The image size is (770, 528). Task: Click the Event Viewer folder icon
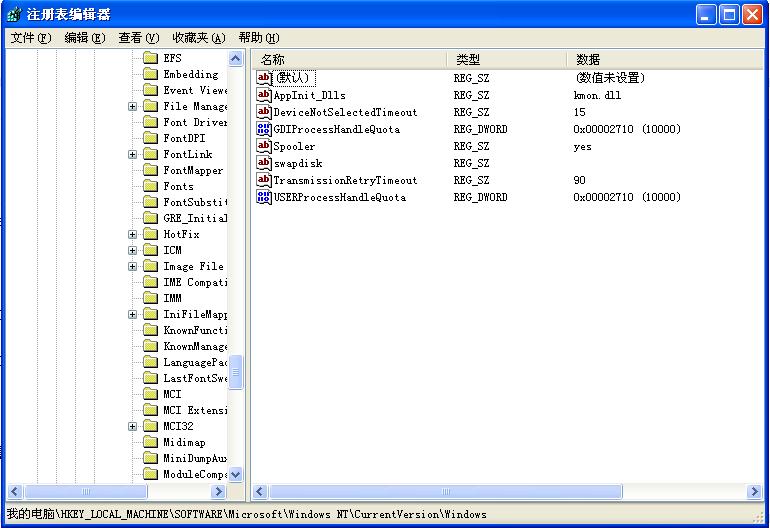click(150, 90)
